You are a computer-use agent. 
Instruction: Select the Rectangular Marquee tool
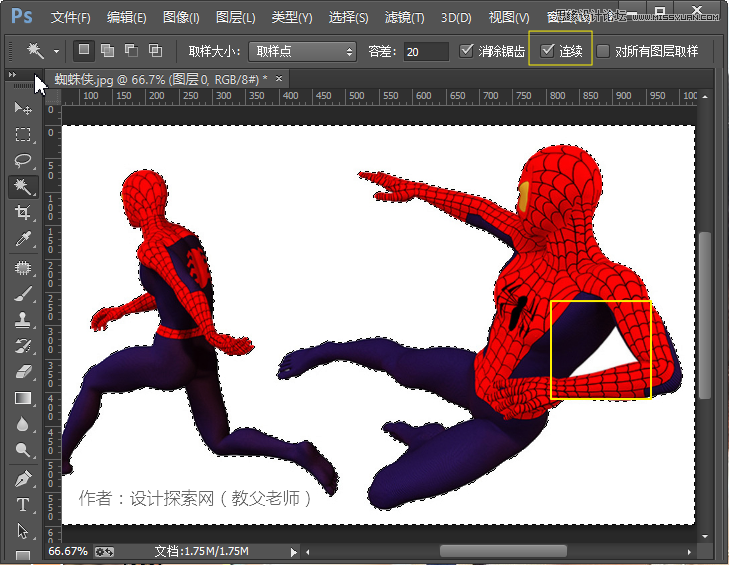click(23, 134)
